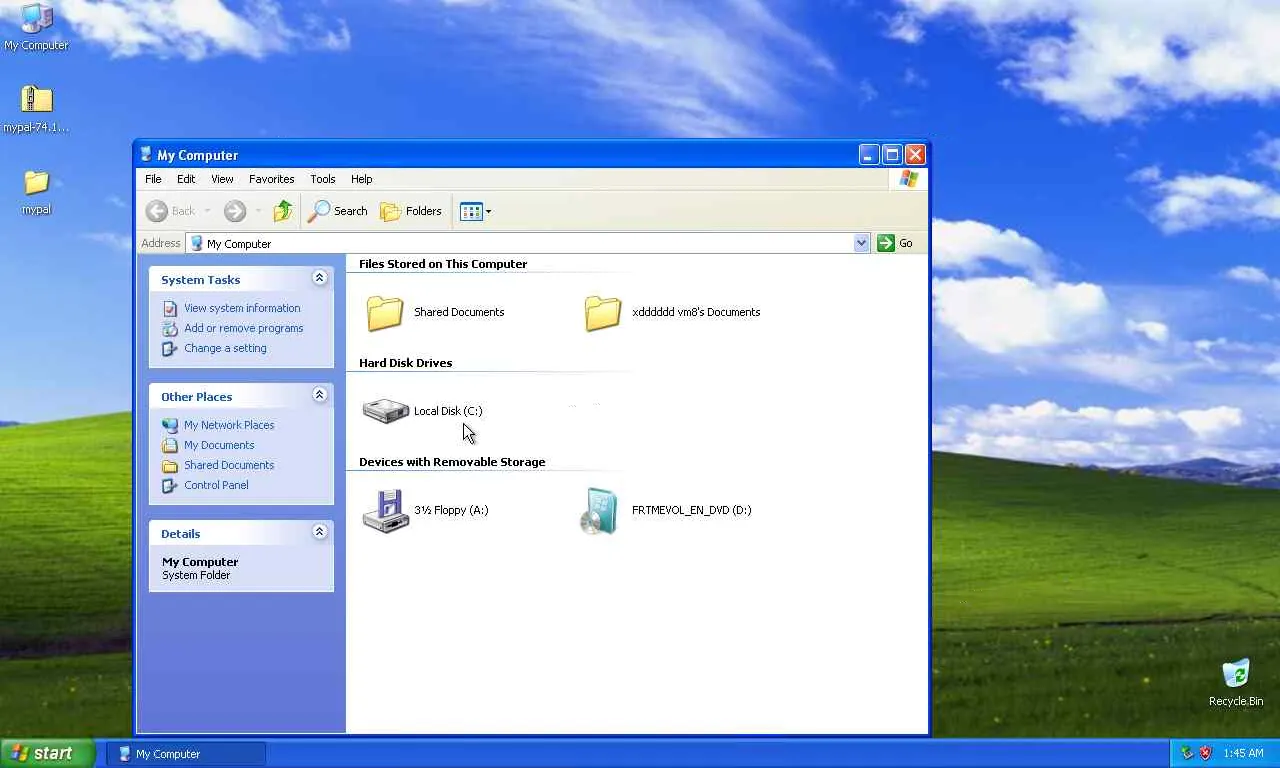Image resolution: width=1280 pixels, height=768 pixels.
Task: Click the Devices with Removable Storage heading
Action: 452,462
